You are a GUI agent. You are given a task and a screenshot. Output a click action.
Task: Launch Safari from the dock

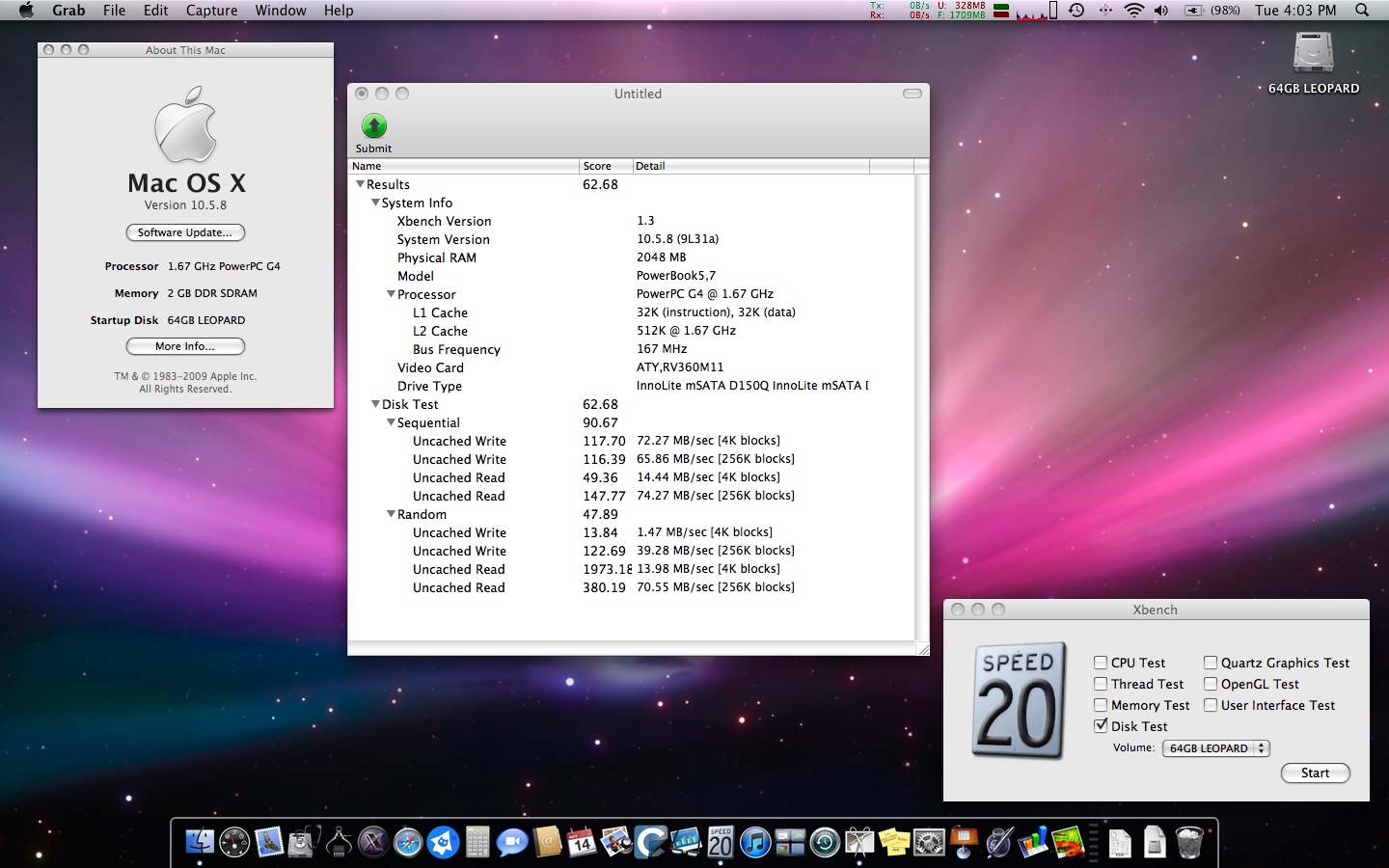click(408, 843)
